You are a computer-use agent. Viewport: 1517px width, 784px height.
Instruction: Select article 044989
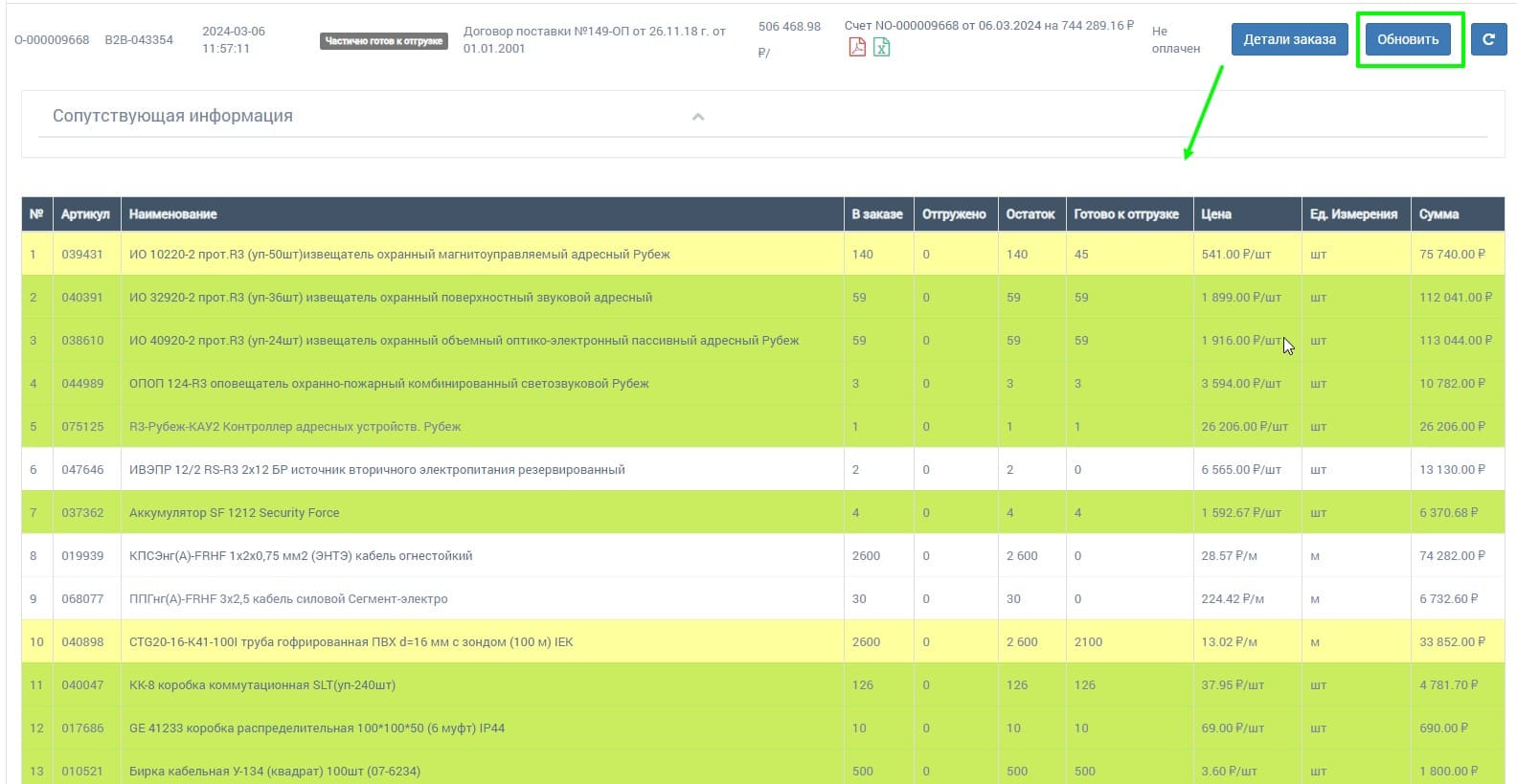click(82, 384)
